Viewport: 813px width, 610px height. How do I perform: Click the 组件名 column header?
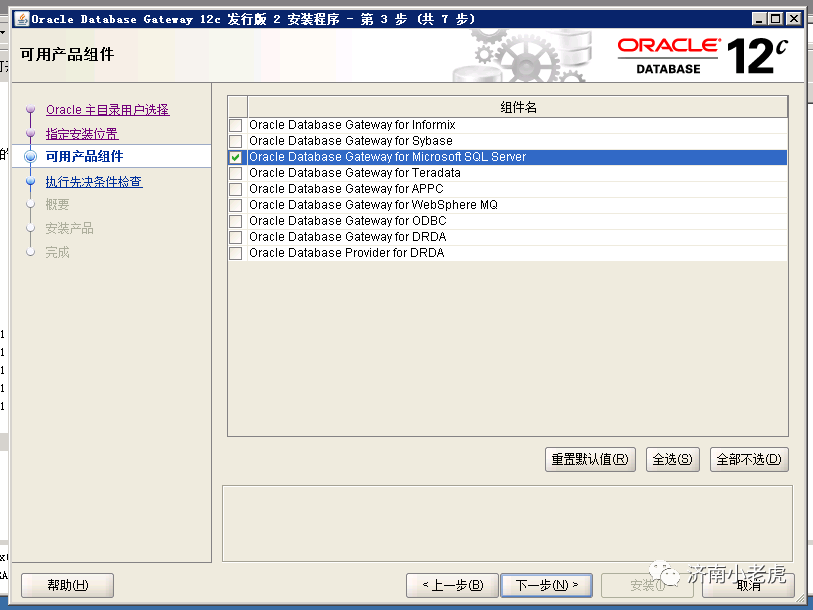click(x=517, y=107)
